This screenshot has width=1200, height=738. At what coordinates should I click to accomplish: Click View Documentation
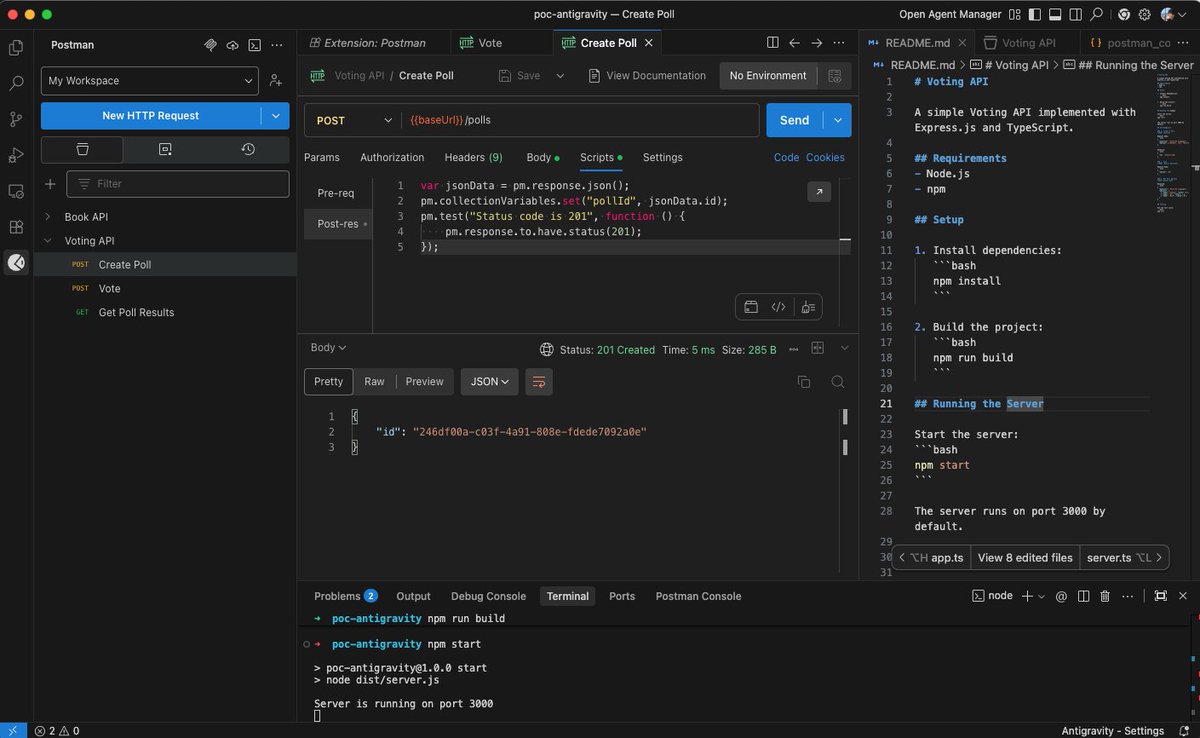pos(646,76)
